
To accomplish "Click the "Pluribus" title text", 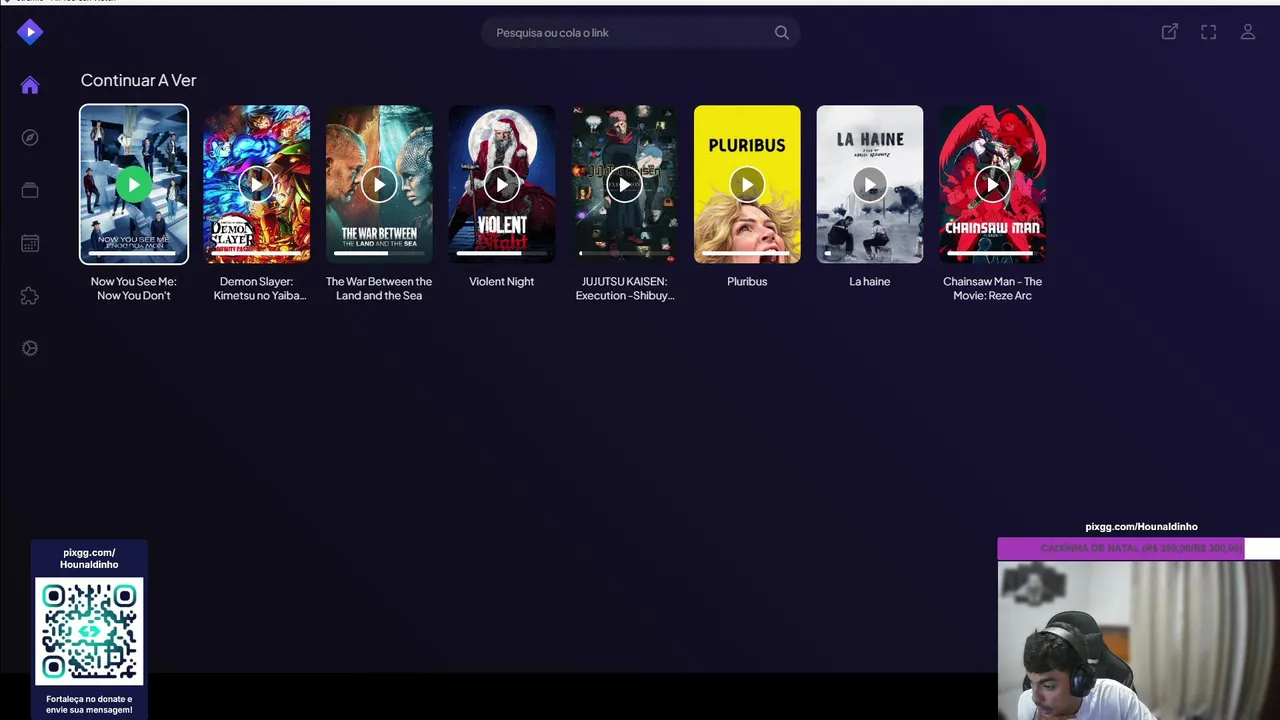I will (747, 281).
